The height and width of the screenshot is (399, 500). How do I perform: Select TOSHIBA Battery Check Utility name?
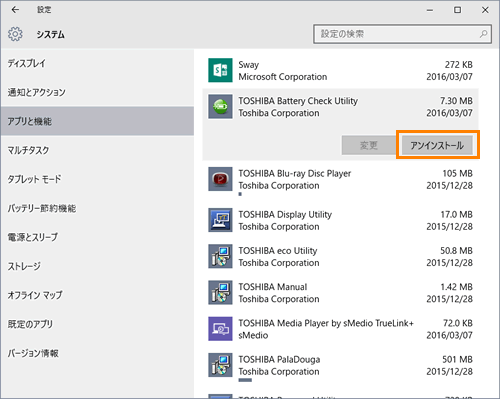298,101
